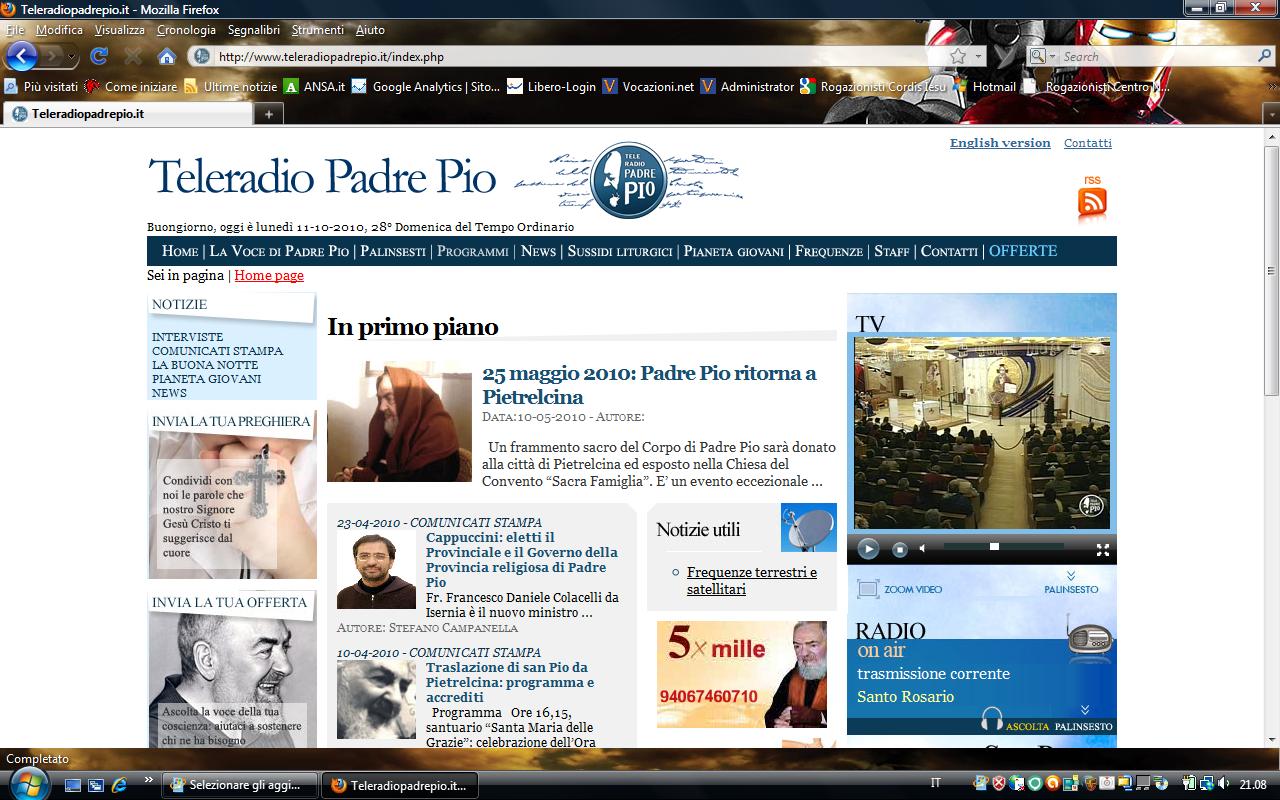Show desktop from quick launch icon
Image resolution: width=1280 pixels, height=800 pixels.
pyautogui.click(x=73, y=784)
